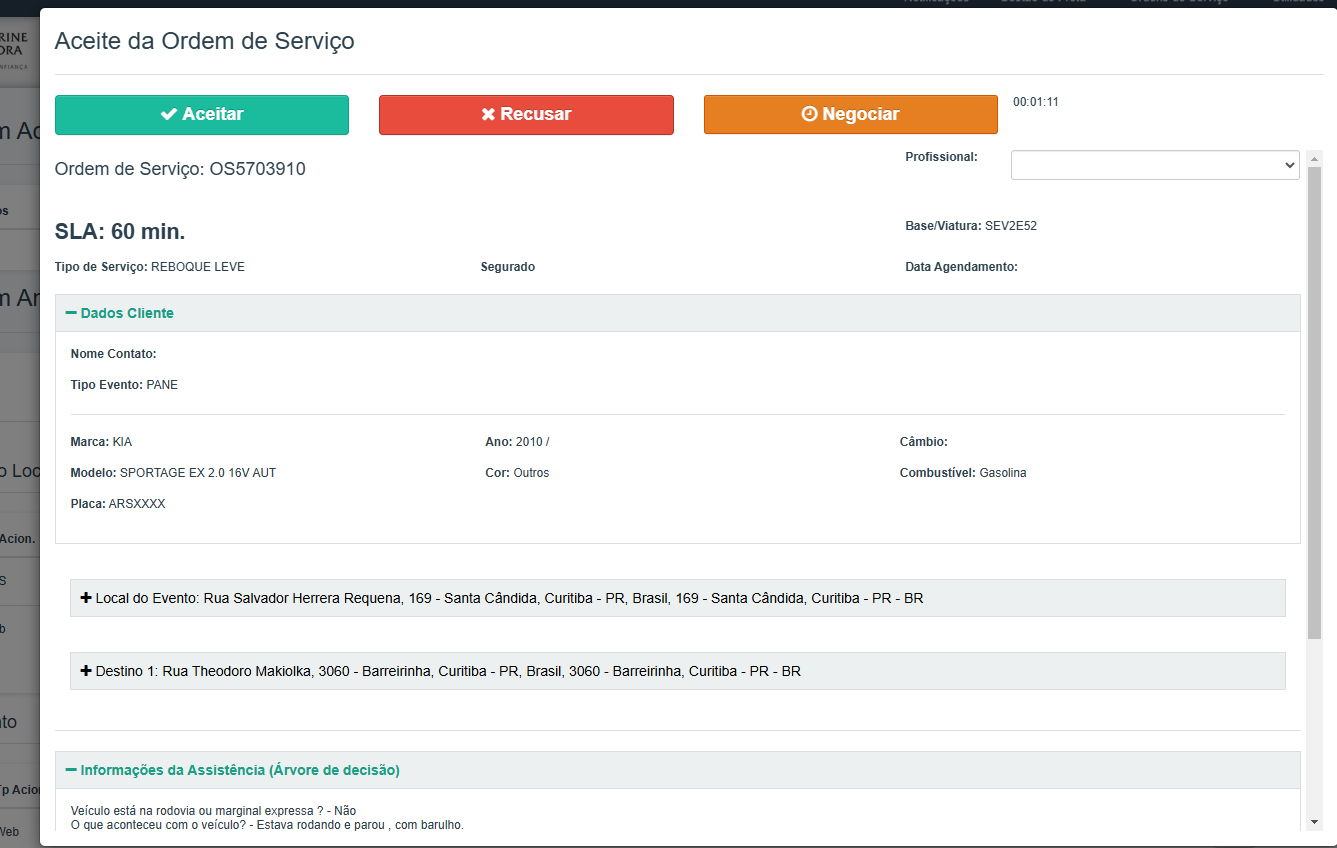
Task: Click the plus icon beside Local do Evento
Action: pyautogui.click(x=86, y=598)
